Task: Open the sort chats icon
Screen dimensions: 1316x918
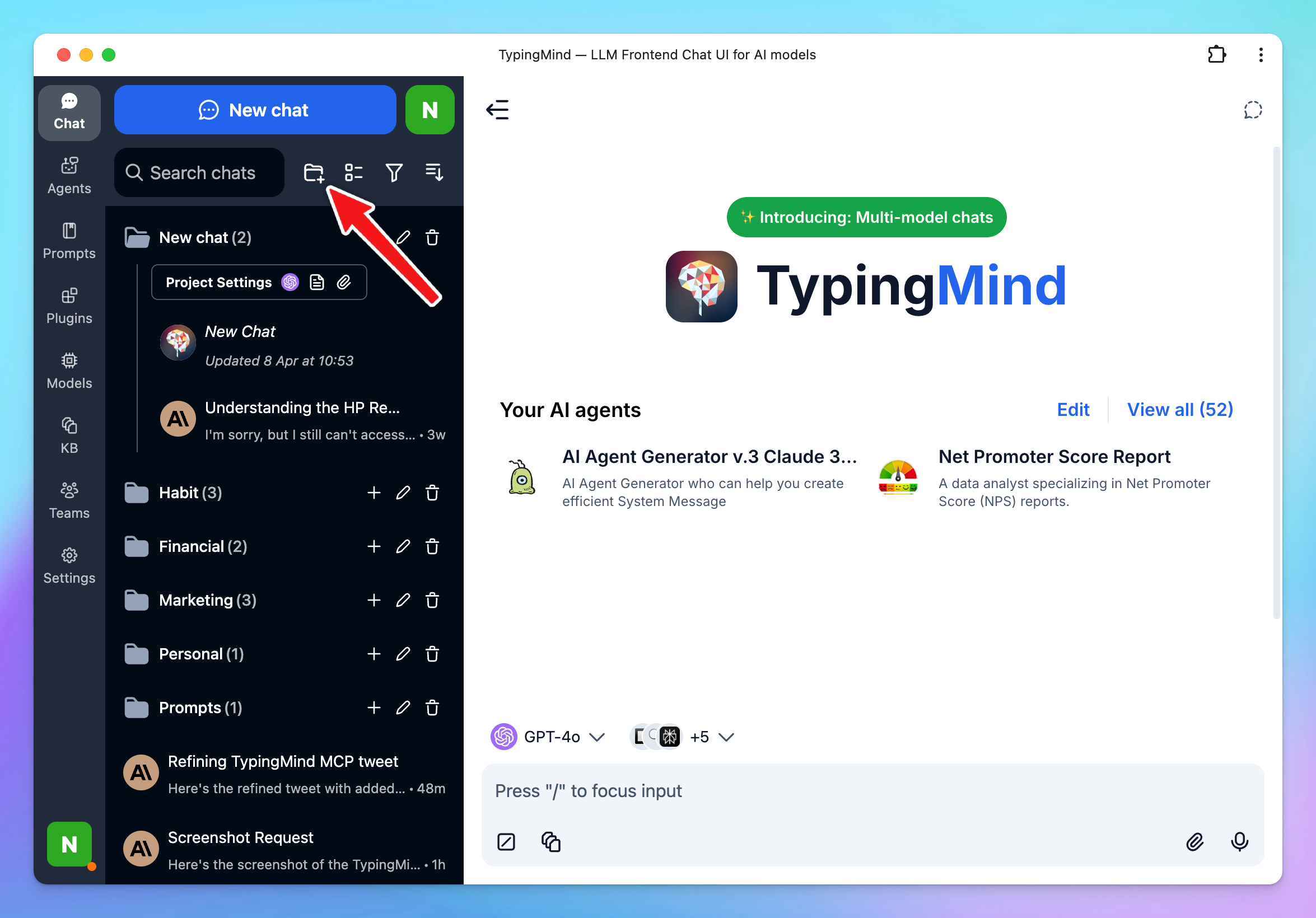Action: tap(434, 172)
